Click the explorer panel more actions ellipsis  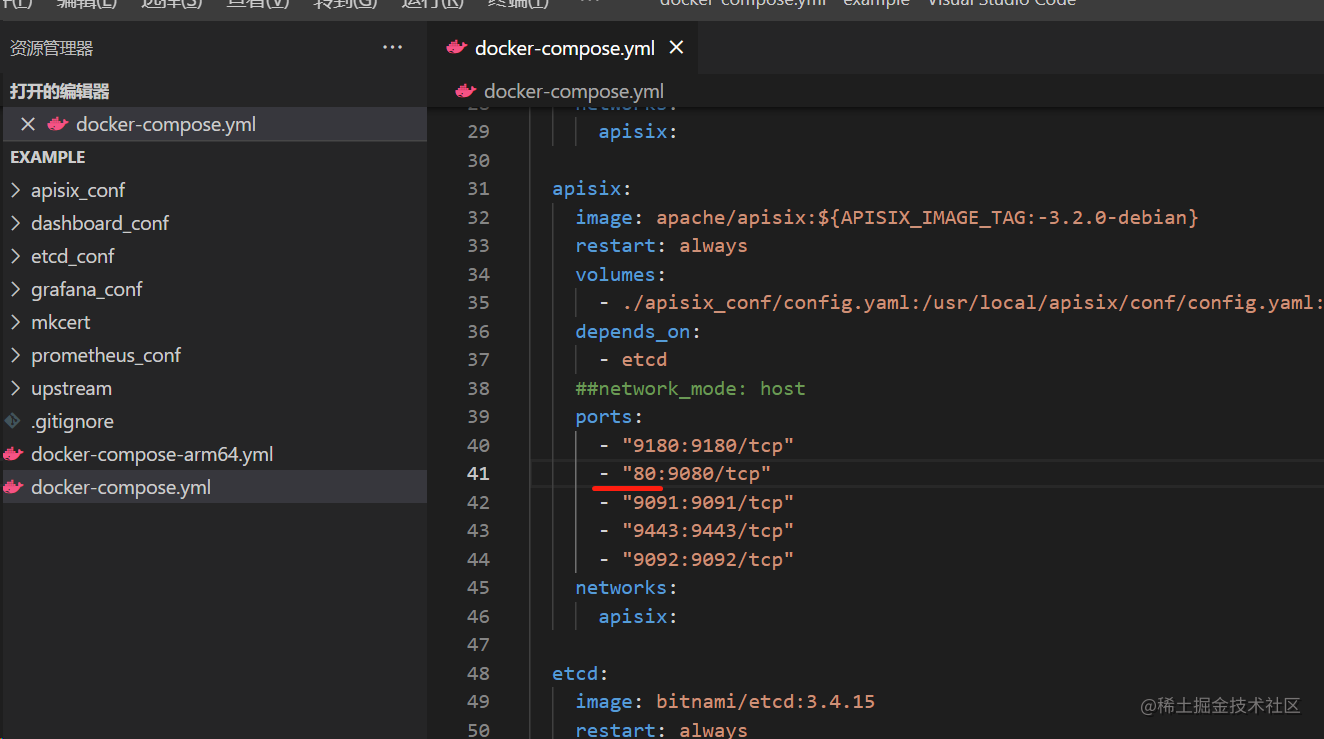[x=392, y=48]
